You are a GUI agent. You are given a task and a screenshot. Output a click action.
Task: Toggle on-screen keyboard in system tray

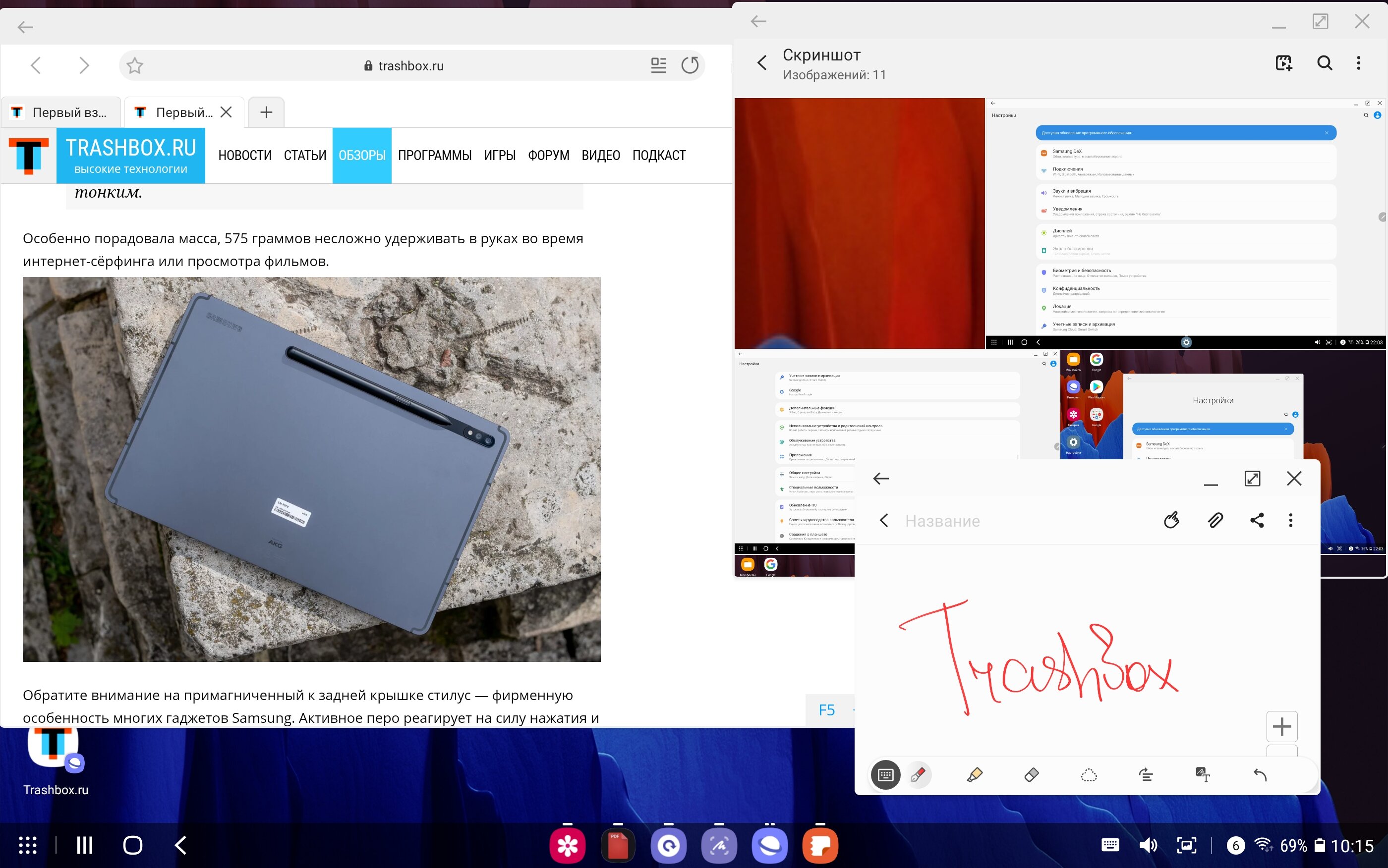[1110, 845]
